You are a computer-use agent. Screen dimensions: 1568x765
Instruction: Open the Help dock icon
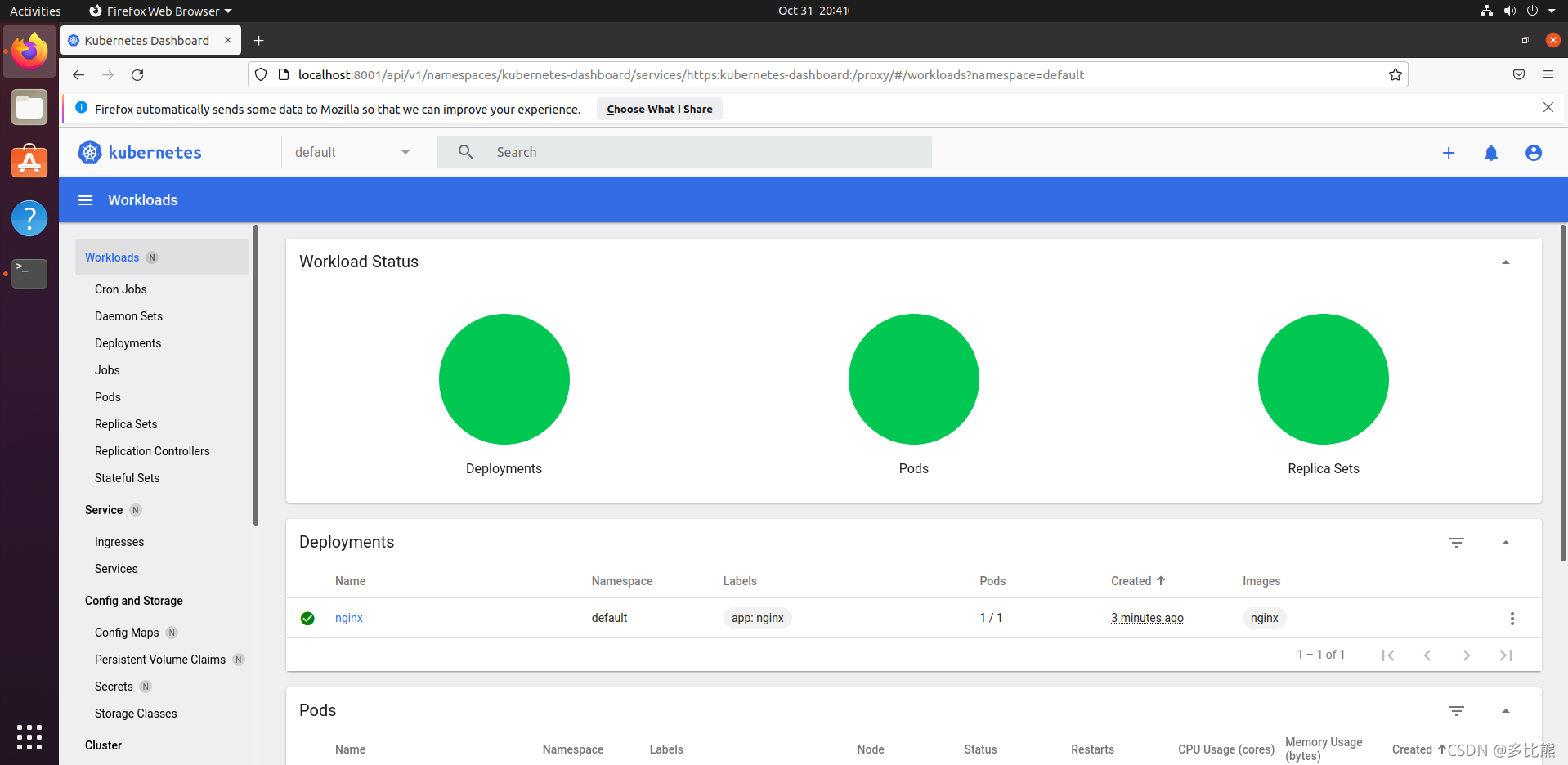(x=29, y=218)
